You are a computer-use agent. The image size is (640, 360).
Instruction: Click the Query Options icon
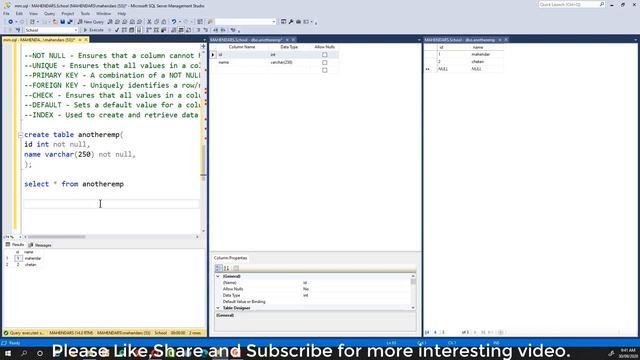[x=132, y=30]
